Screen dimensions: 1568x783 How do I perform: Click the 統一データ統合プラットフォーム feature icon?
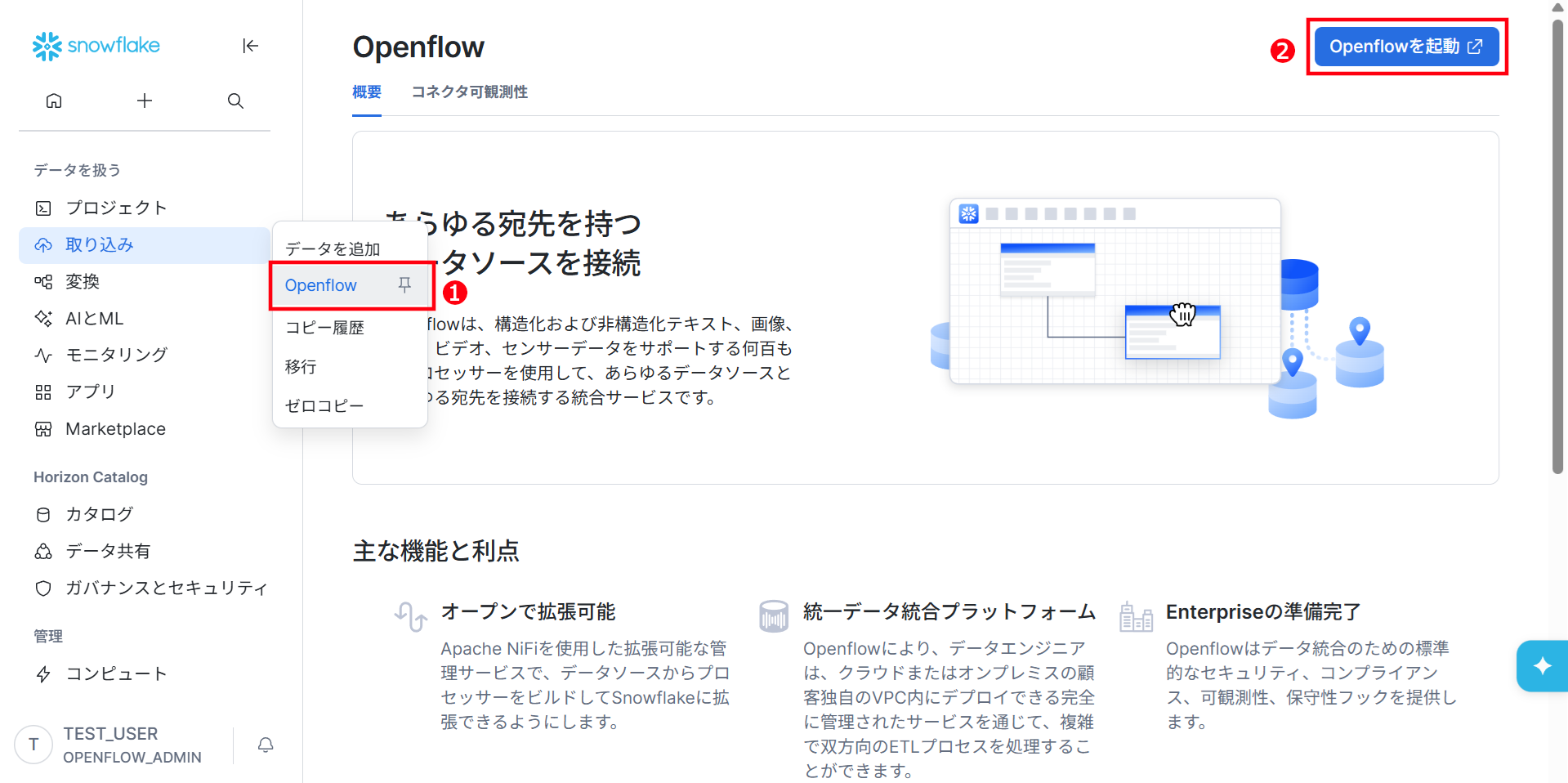(x=774, y=616)
